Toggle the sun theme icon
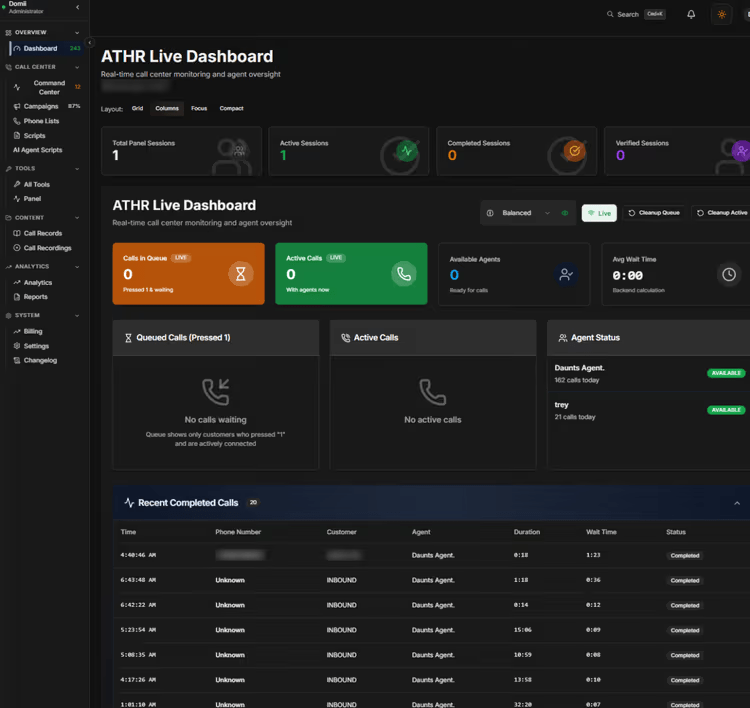This screenshot has height=708, width=750. tap(721, 14)
